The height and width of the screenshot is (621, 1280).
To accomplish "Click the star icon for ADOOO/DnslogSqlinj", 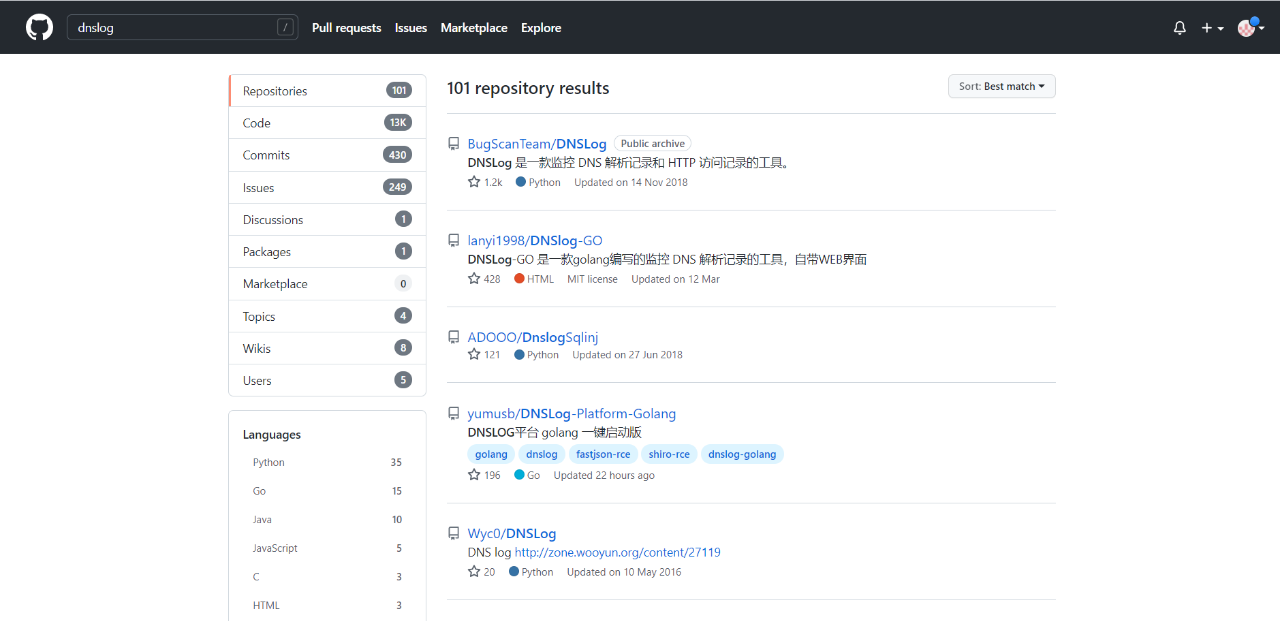I will tap(474, 355).
